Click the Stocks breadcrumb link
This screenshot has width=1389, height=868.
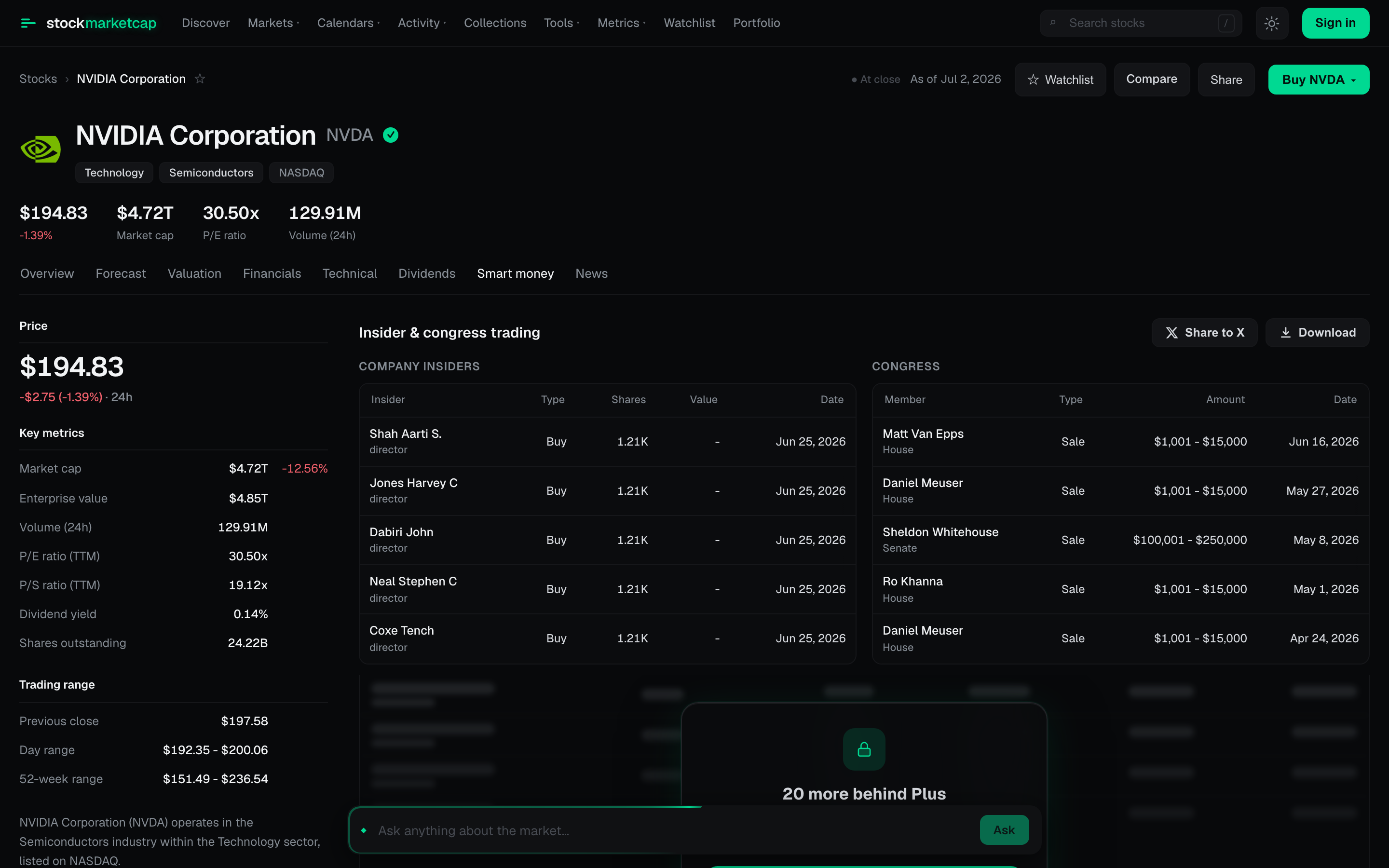(39, 79)
